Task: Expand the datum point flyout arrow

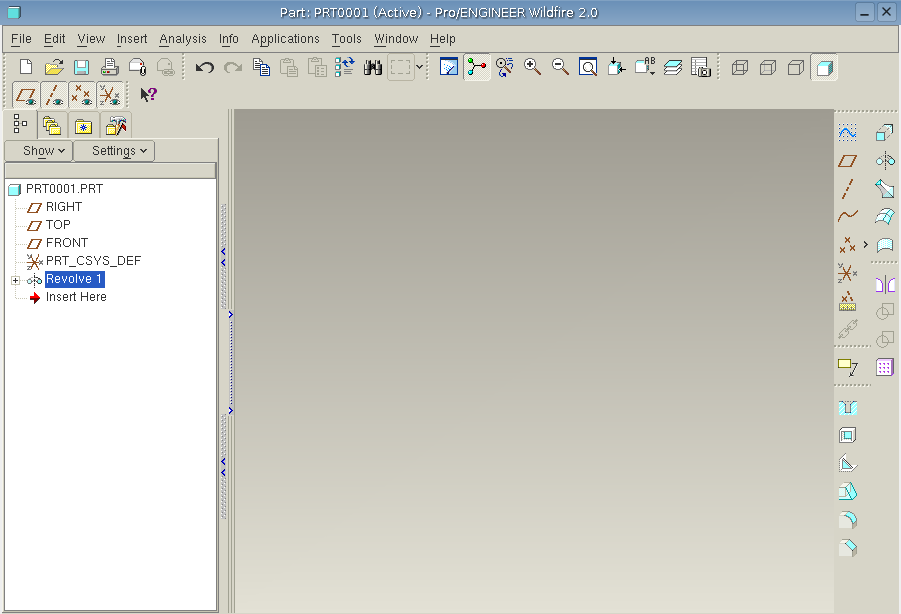Action: [x=865, y=245]
